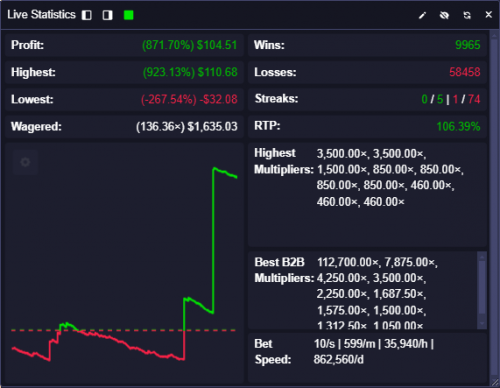The height and width of the screenshot is (388, 500).
Task: Click the 4,250.00× B2B multiplier
Action: [x=343, y=278]
